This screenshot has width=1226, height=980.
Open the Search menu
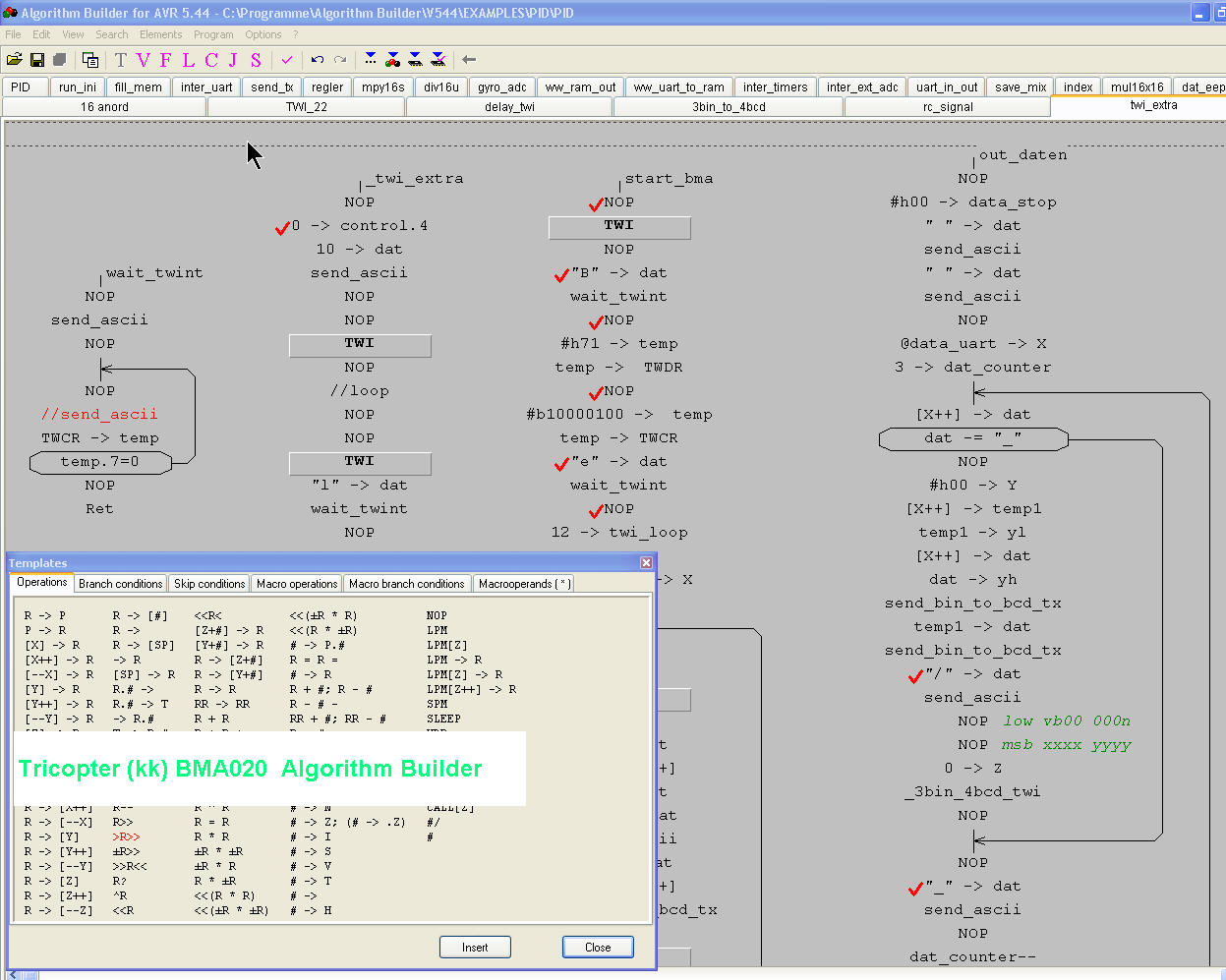point(112,34)
